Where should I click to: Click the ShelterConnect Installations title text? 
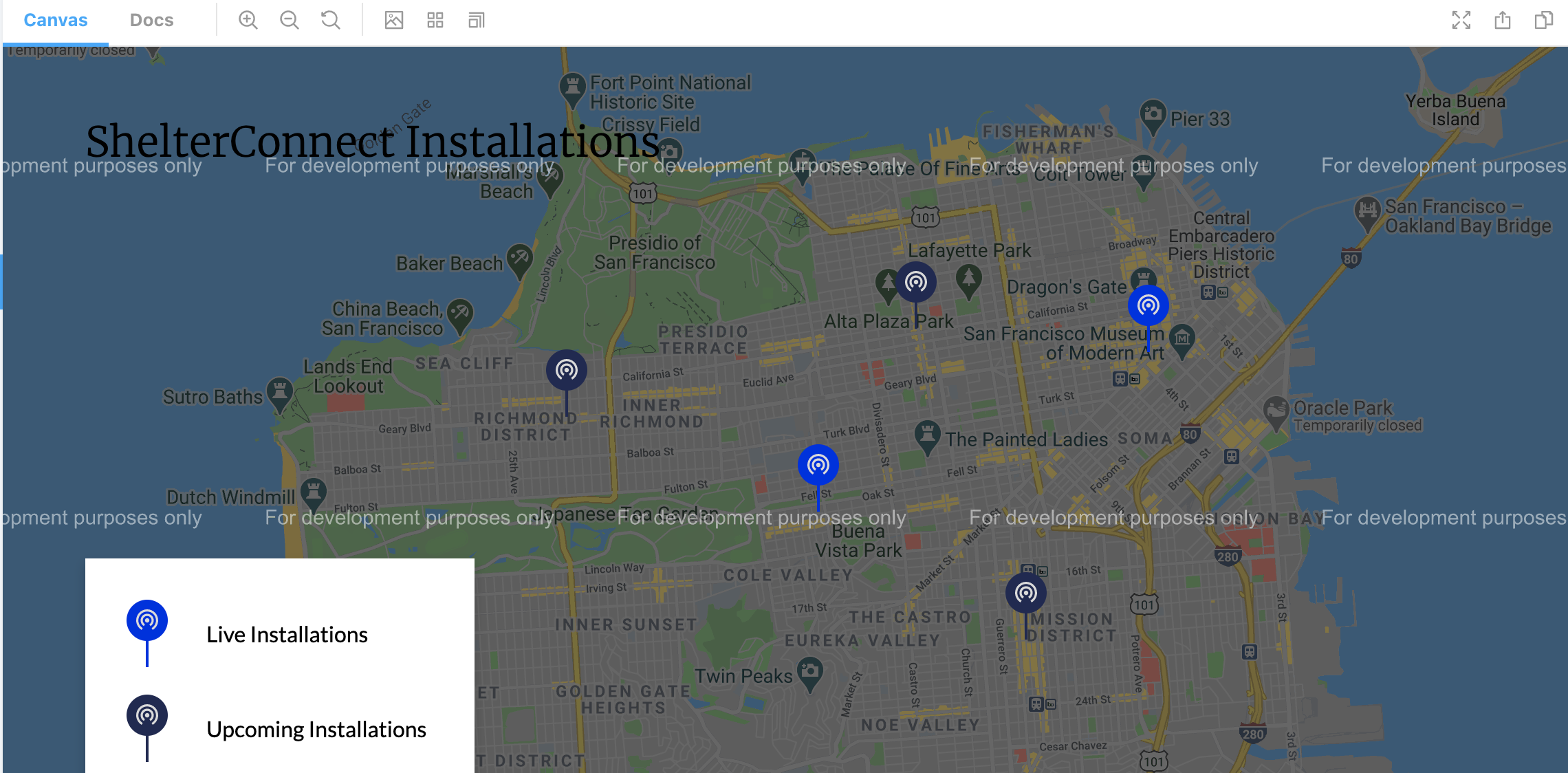(x=372, y=141)
